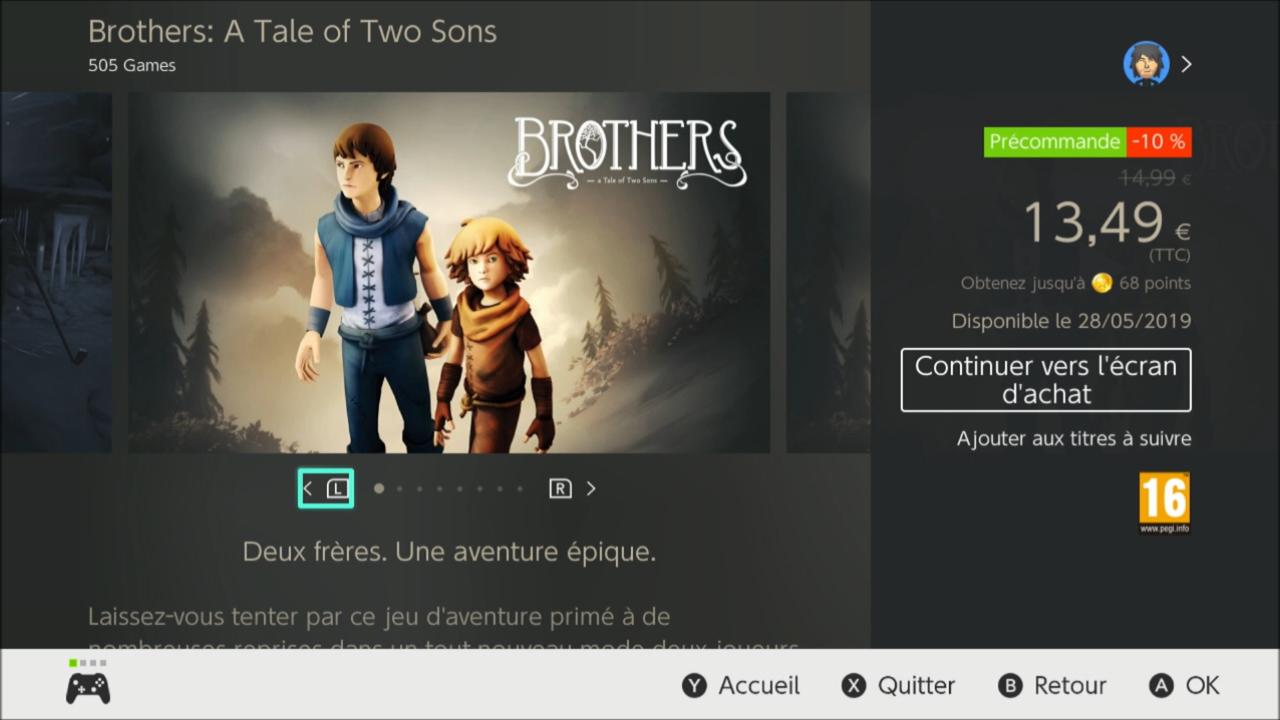Select Y Accueil in the footer
This screenshot has height=720, width=1280.
[741, 685]
